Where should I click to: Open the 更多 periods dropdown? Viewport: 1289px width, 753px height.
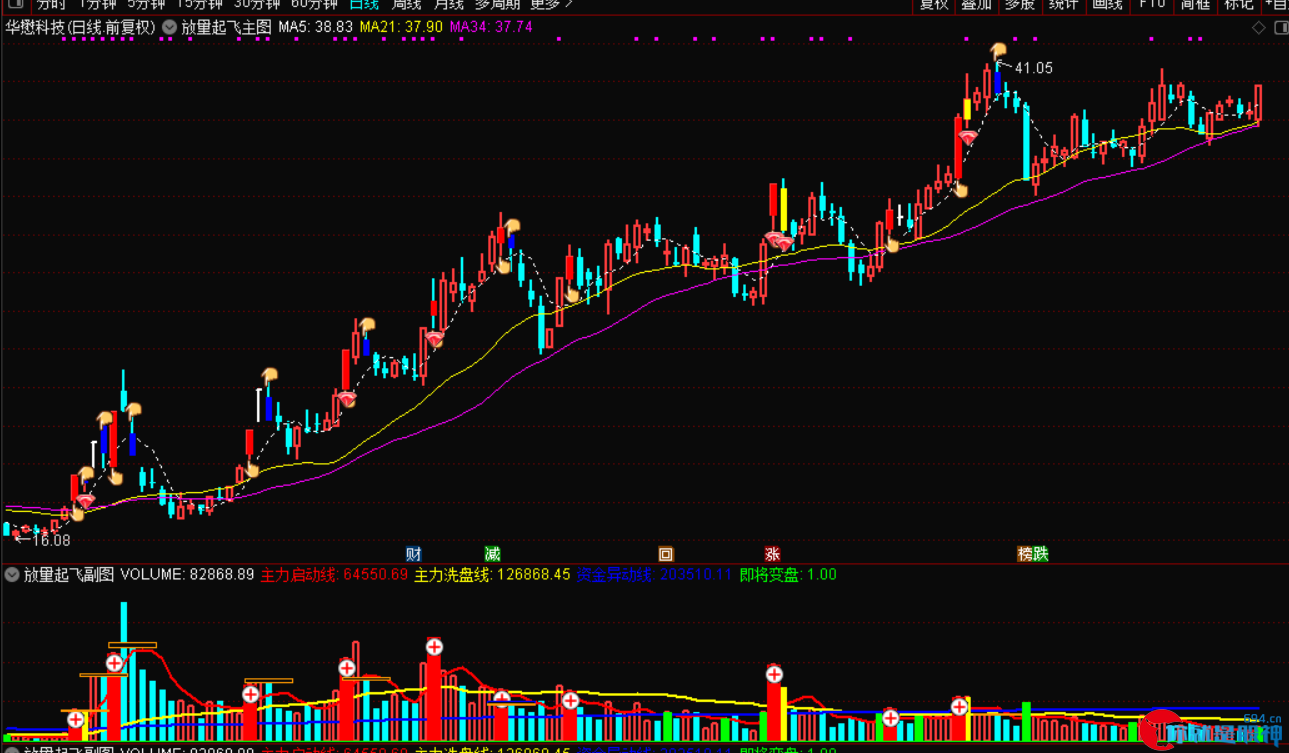pyautogui.click(x=552, y=5)
